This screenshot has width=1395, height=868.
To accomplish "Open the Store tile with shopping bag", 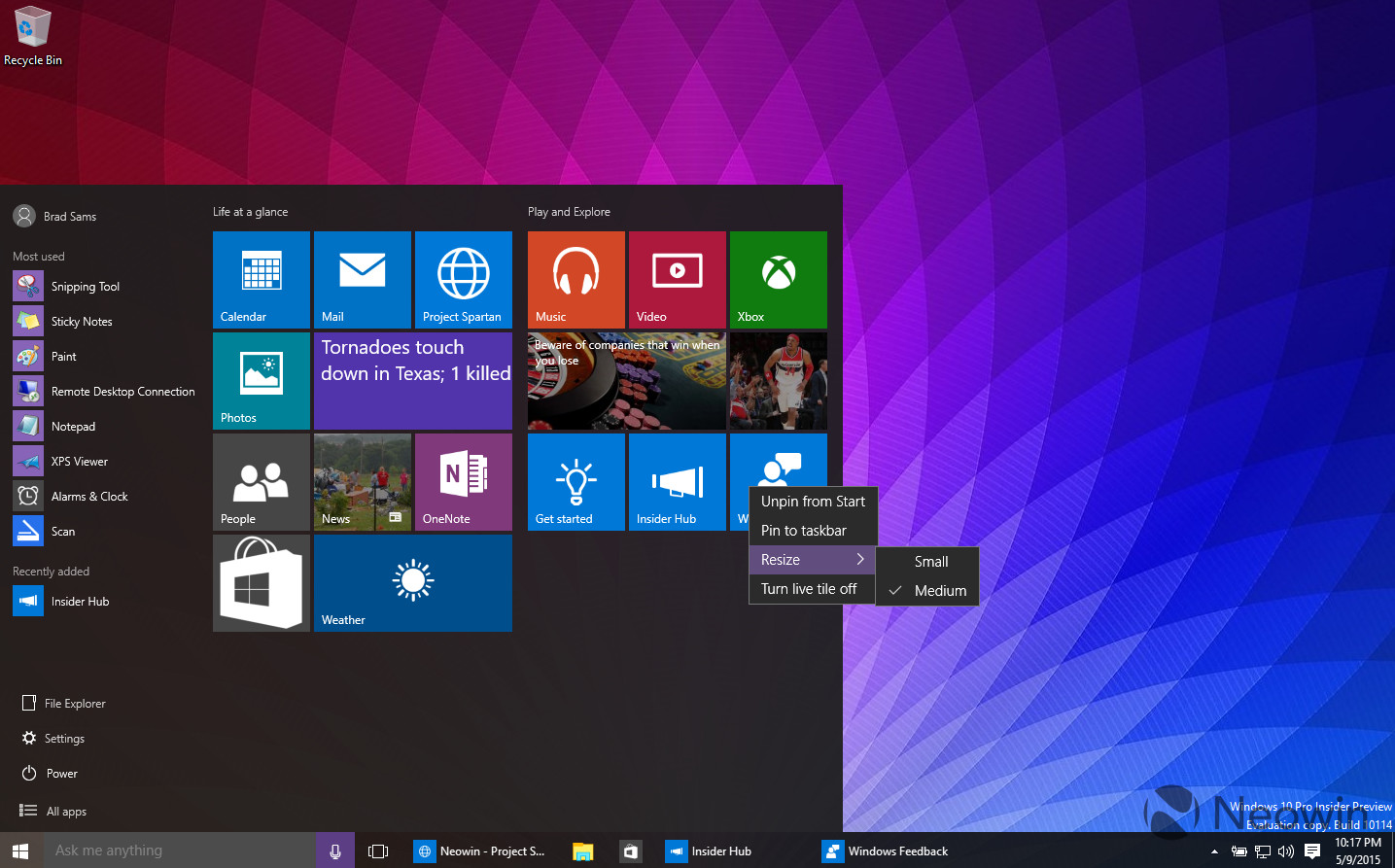I will point(262,583).
